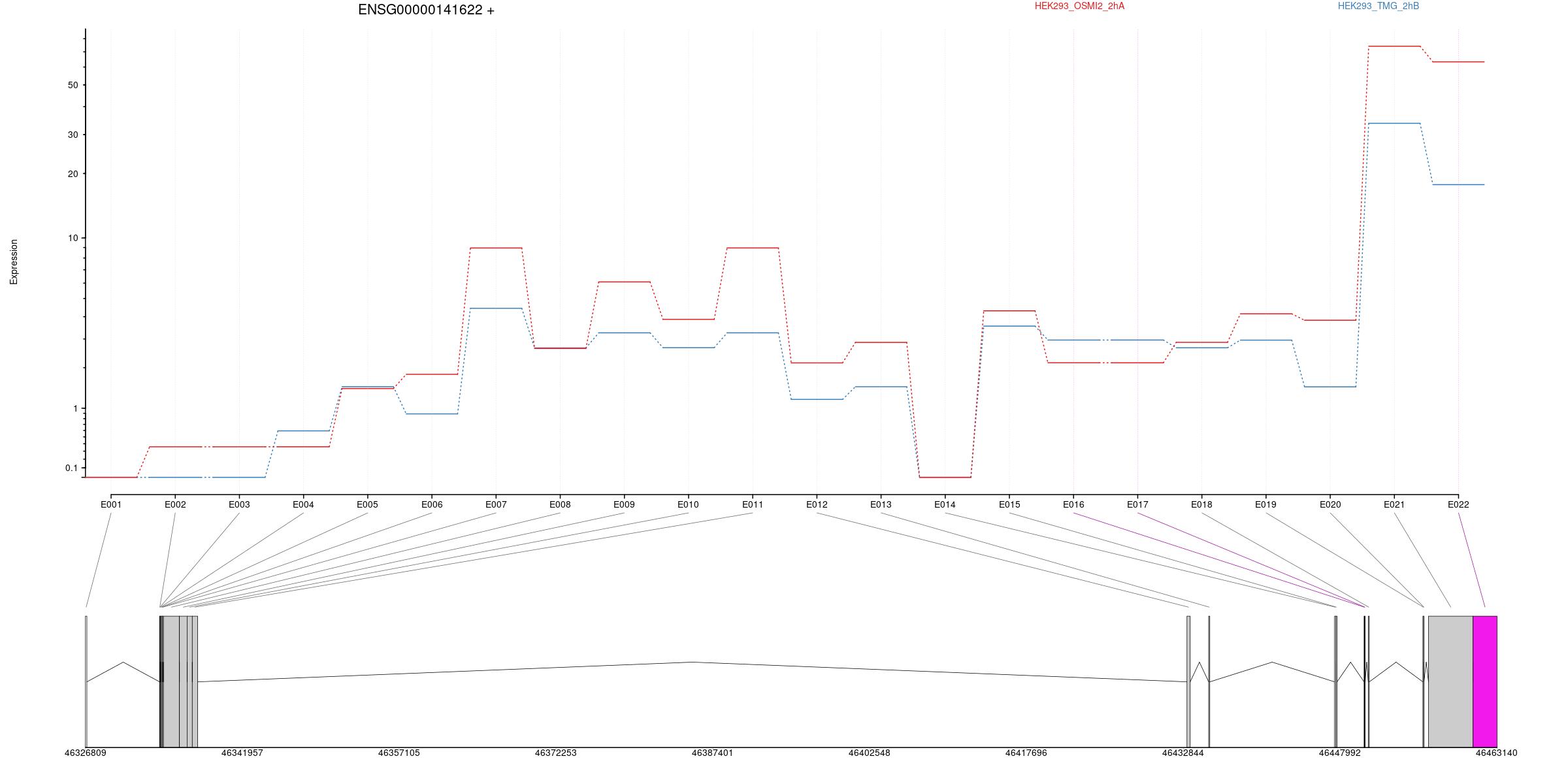
Task: Click exon label E019
Action: pos(1266,504)
